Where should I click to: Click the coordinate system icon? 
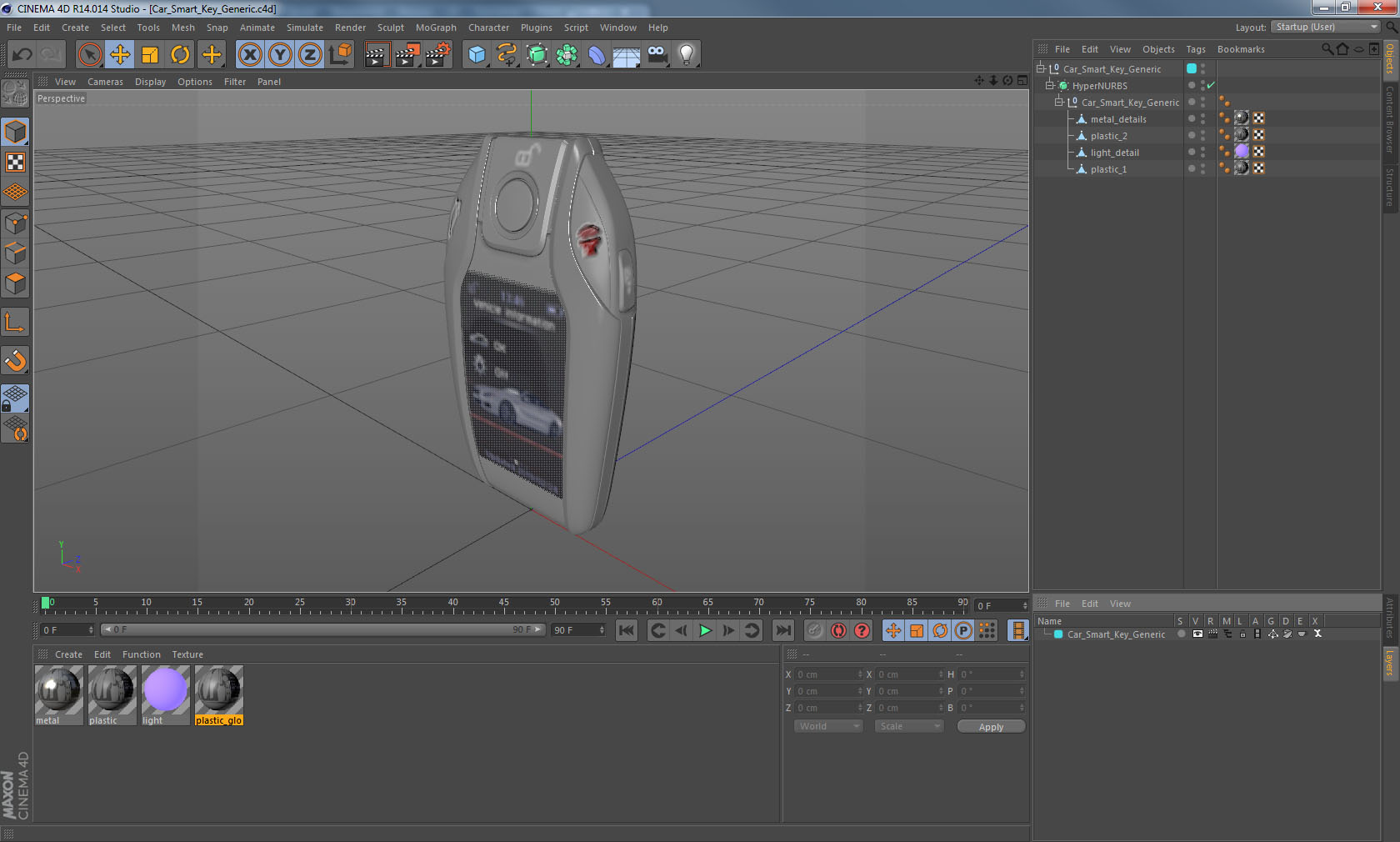point(340,55)
